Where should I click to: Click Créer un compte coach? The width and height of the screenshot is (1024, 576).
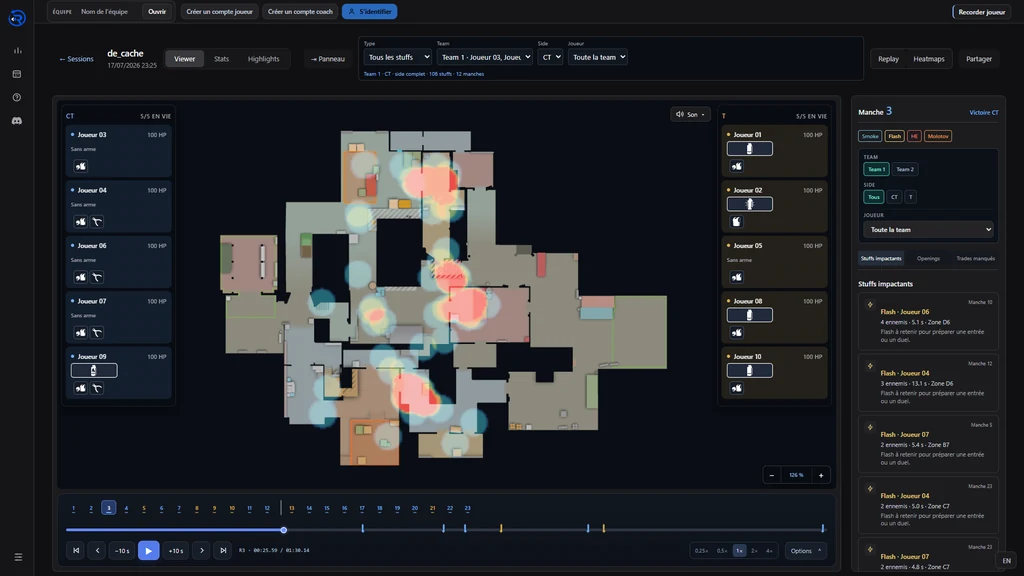[x=300, y=12]
